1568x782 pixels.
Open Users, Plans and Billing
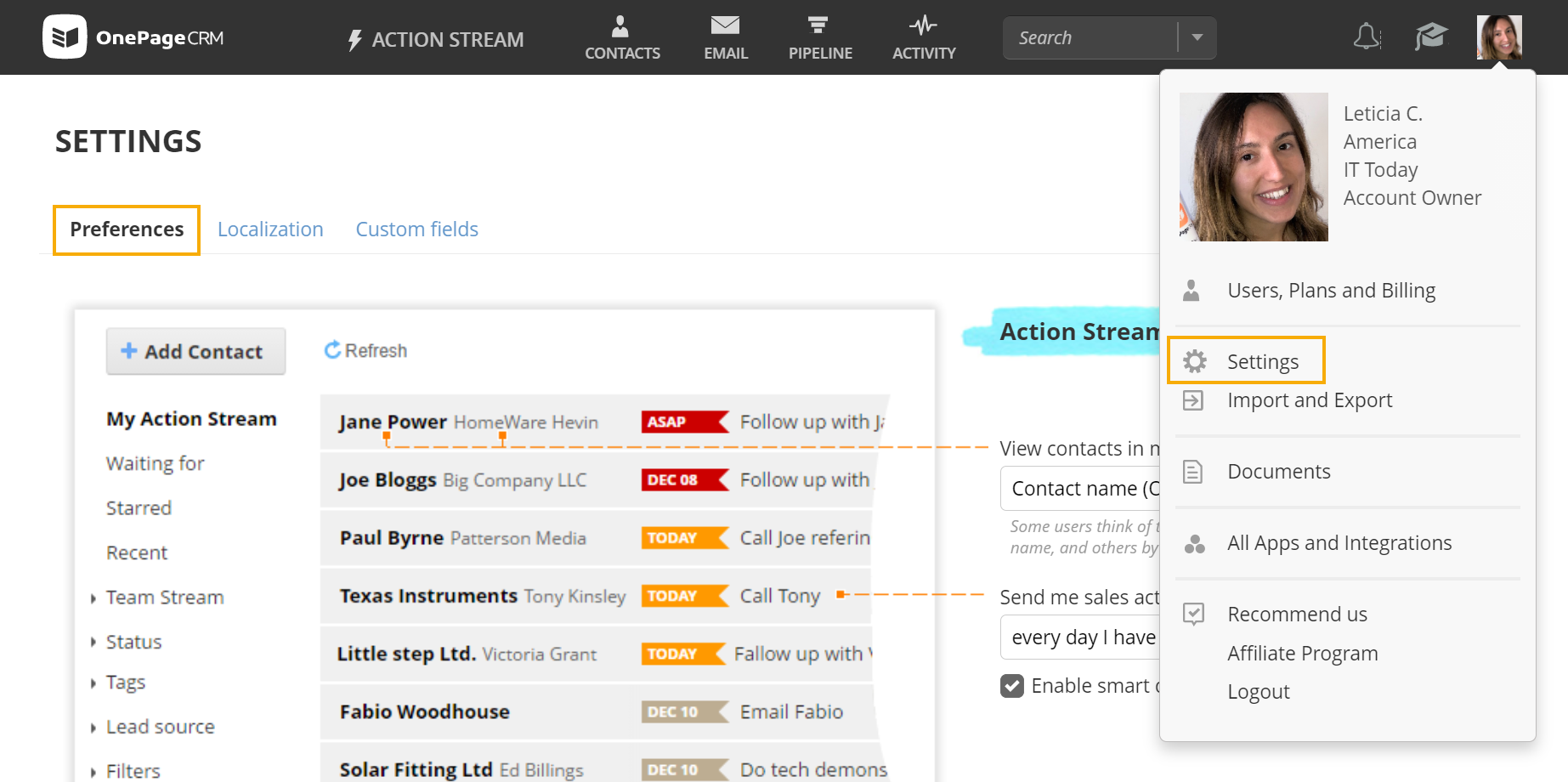click(x=1331, y=291)
